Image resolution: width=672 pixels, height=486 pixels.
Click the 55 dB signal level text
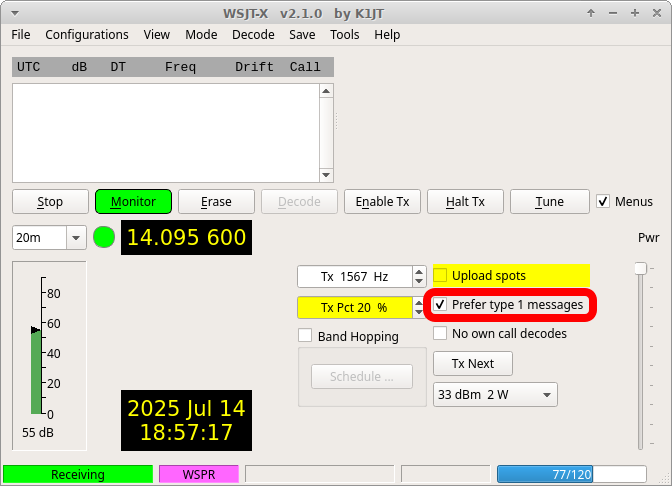point(38,432)
